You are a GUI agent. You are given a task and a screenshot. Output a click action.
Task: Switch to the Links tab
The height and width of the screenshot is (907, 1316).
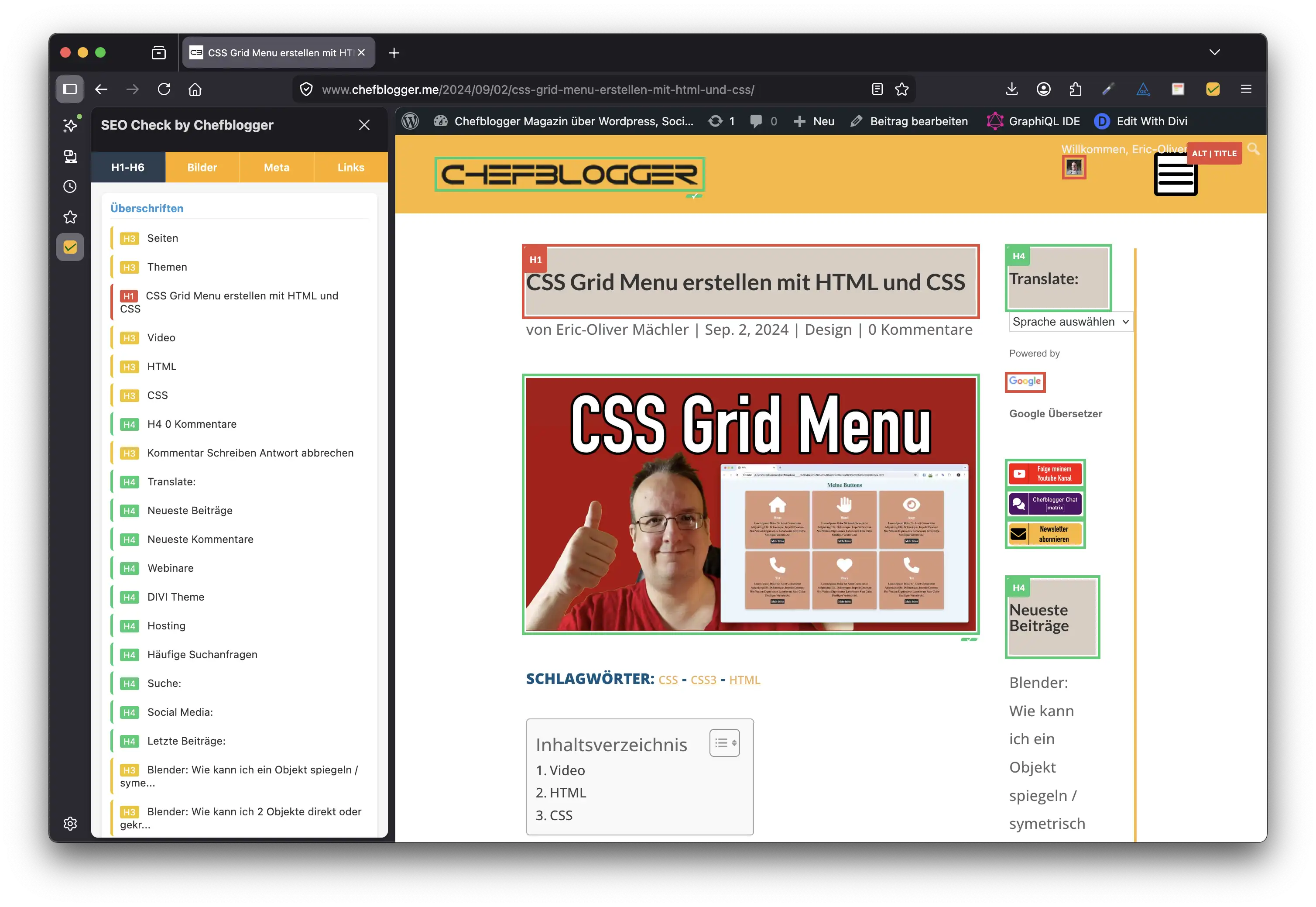350,167
